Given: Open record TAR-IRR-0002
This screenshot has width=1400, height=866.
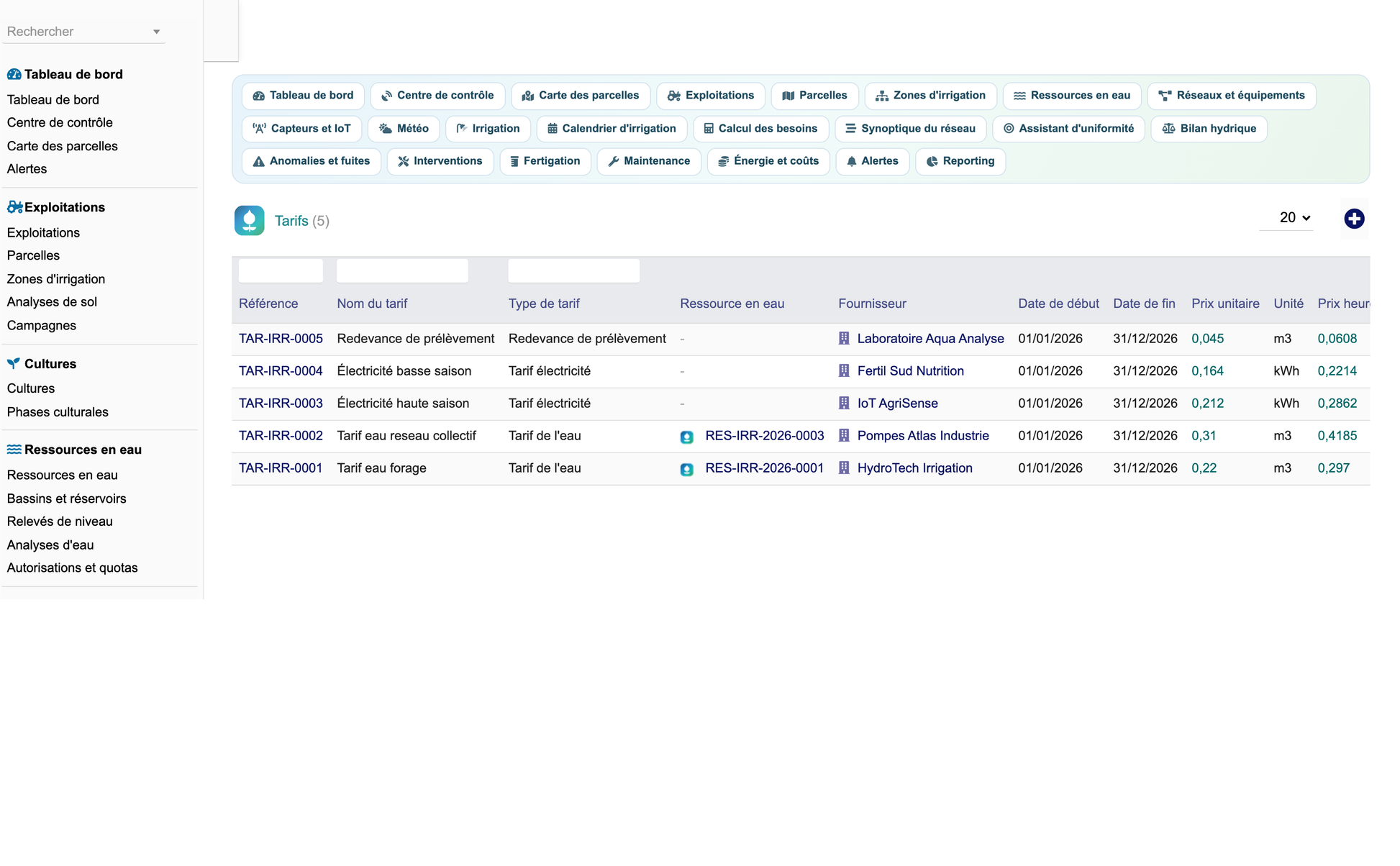Looking at the screenshot, I should tap(281, 436).
